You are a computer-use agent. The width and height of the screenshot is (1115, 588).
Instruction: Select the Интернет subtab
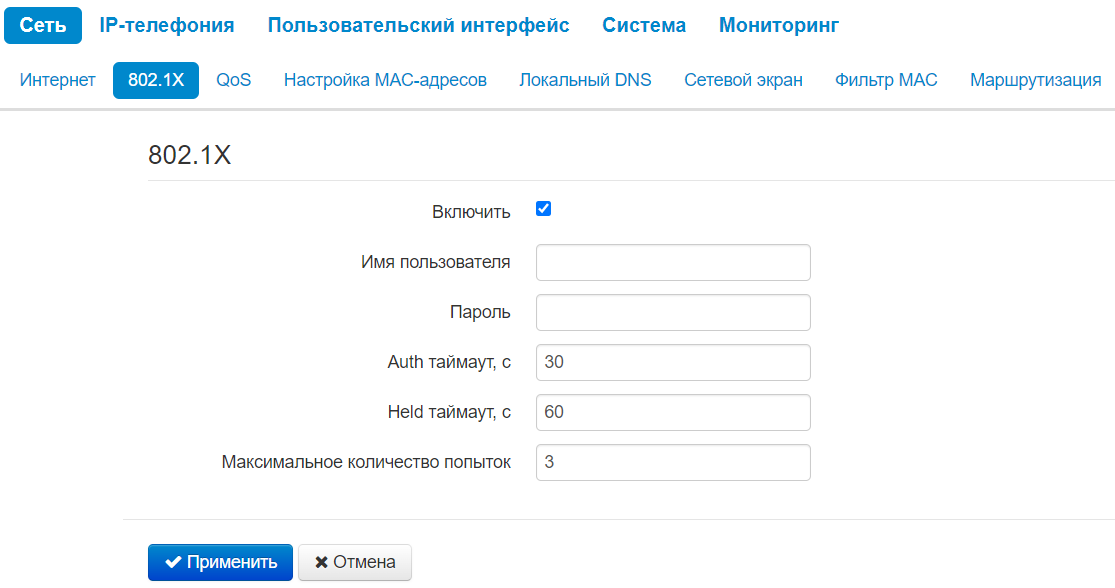point(58,80)
